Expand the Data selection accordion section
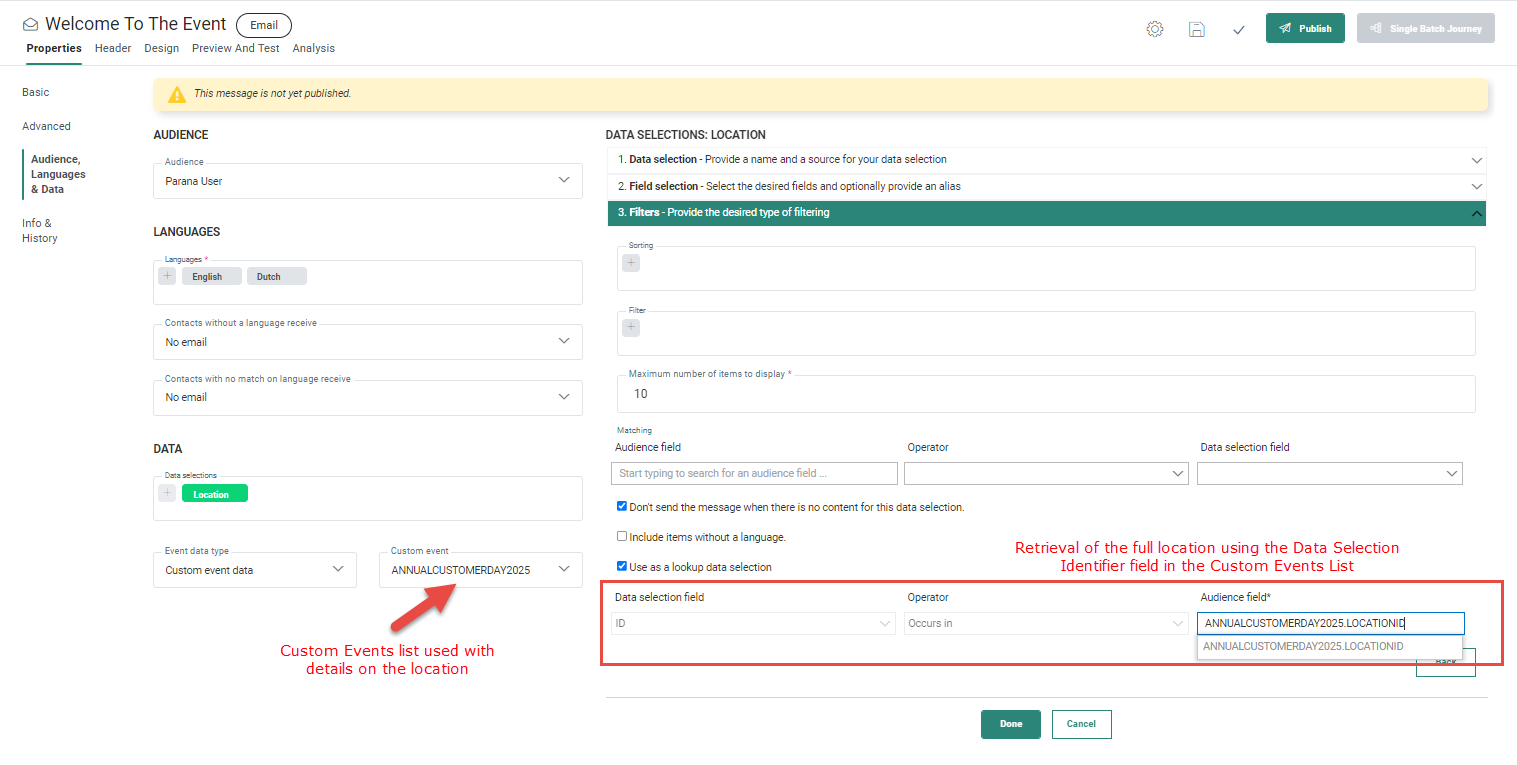The height and width of the screenshot is (765, 1517). tap(1046, 160)
